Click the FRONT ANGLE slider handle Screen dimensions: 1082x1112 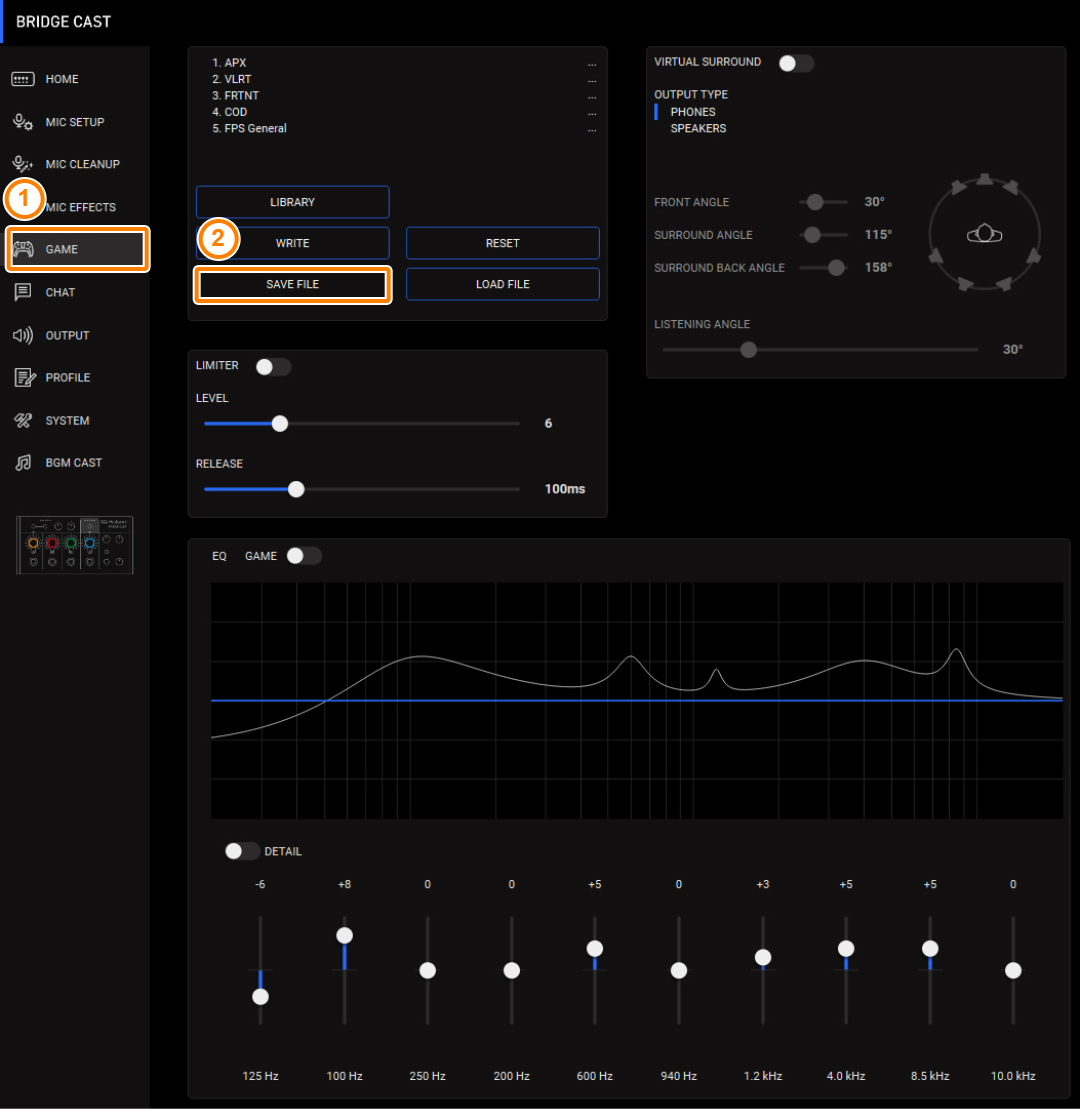[815, 202]
